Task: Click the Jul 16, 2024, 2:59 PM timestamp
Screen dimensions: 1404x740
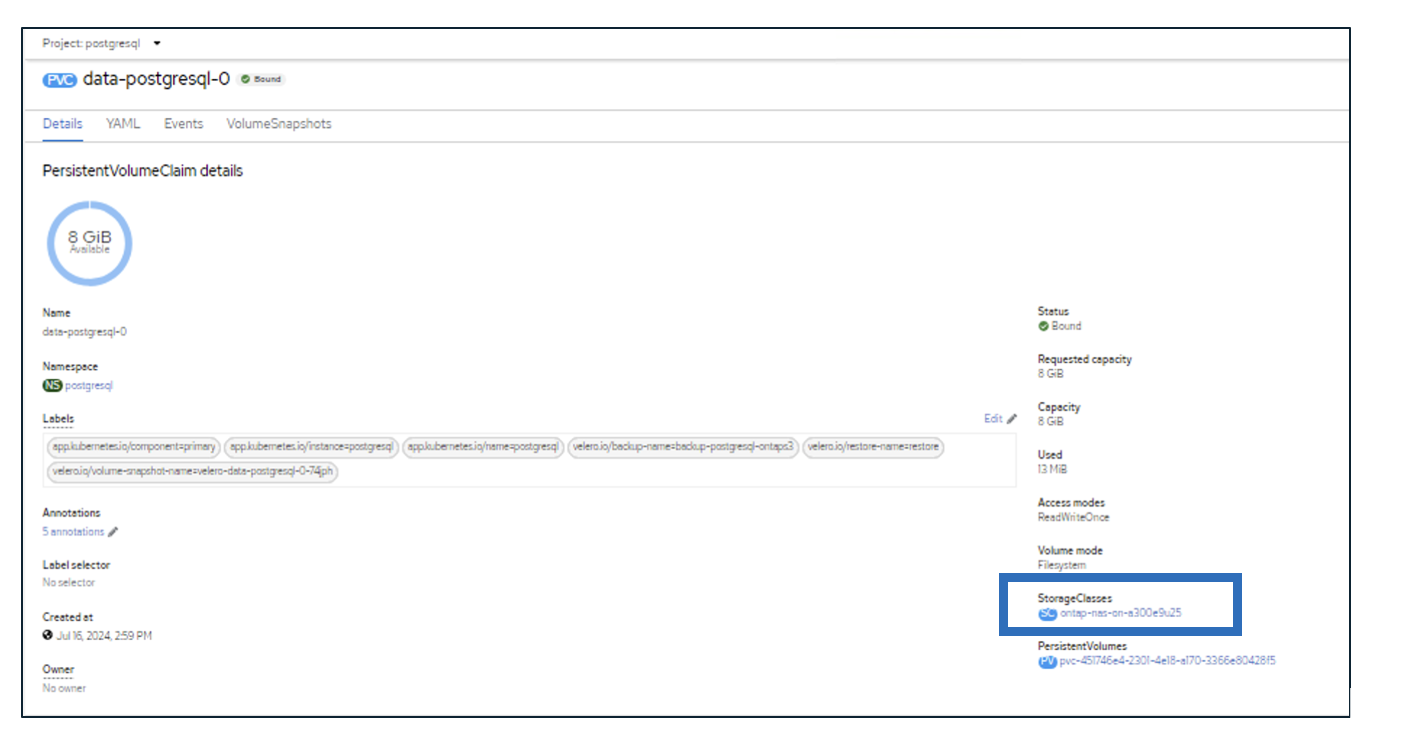Action: [103, 635]
